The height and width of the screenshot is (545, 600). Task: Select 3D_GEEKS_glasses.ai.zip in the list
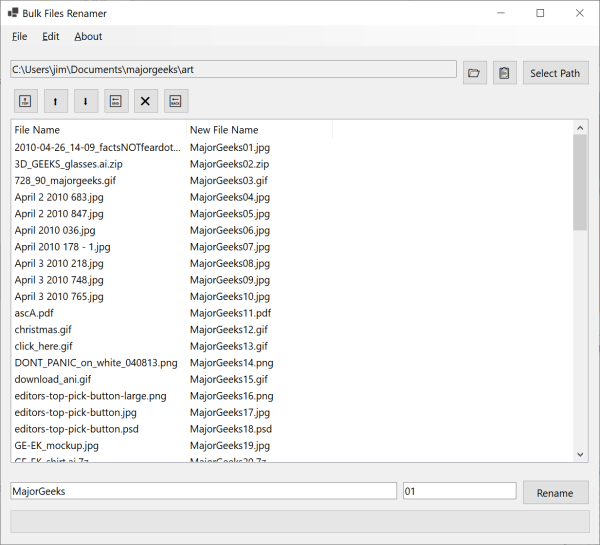tap(68, 164)
